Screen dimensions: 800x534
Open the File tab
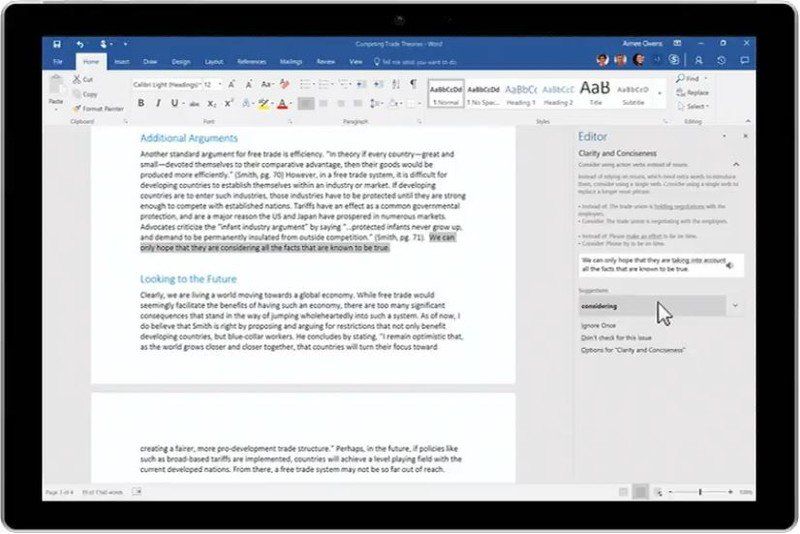click(x=58, y=62)
